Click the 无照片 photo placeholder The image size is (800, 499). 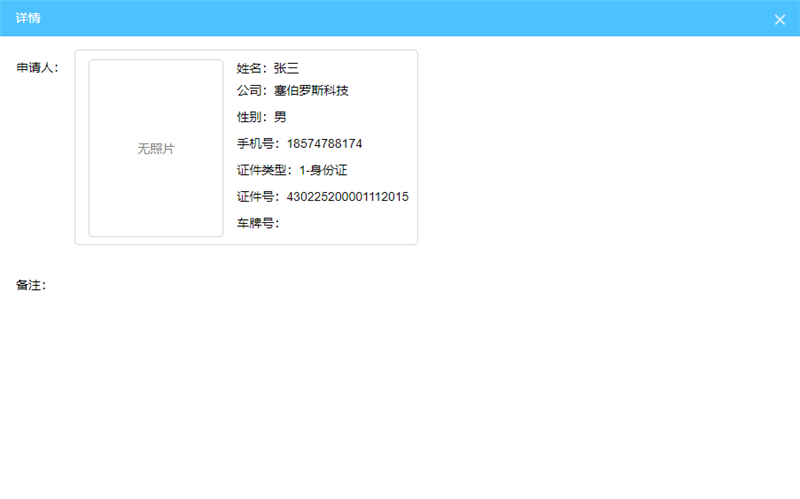[x=156, y=148]
